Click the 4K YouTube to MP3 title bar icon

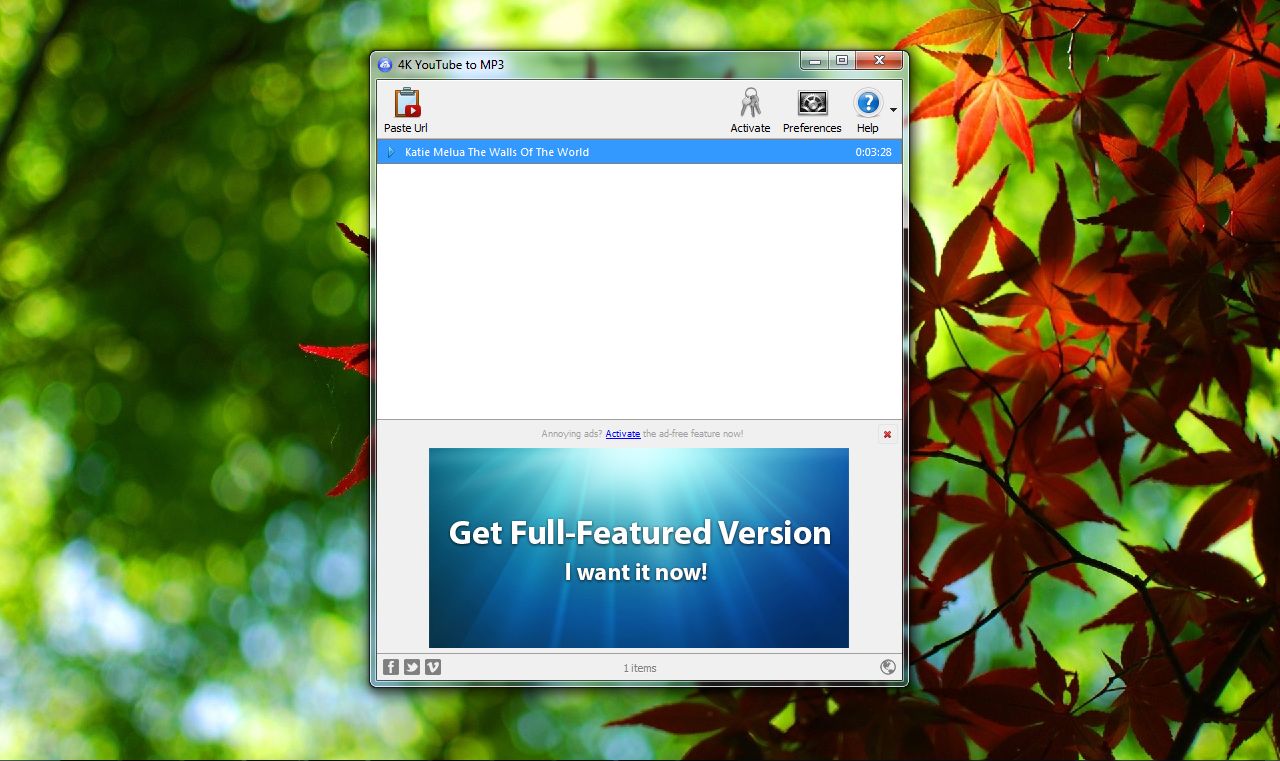click(385, 65)
